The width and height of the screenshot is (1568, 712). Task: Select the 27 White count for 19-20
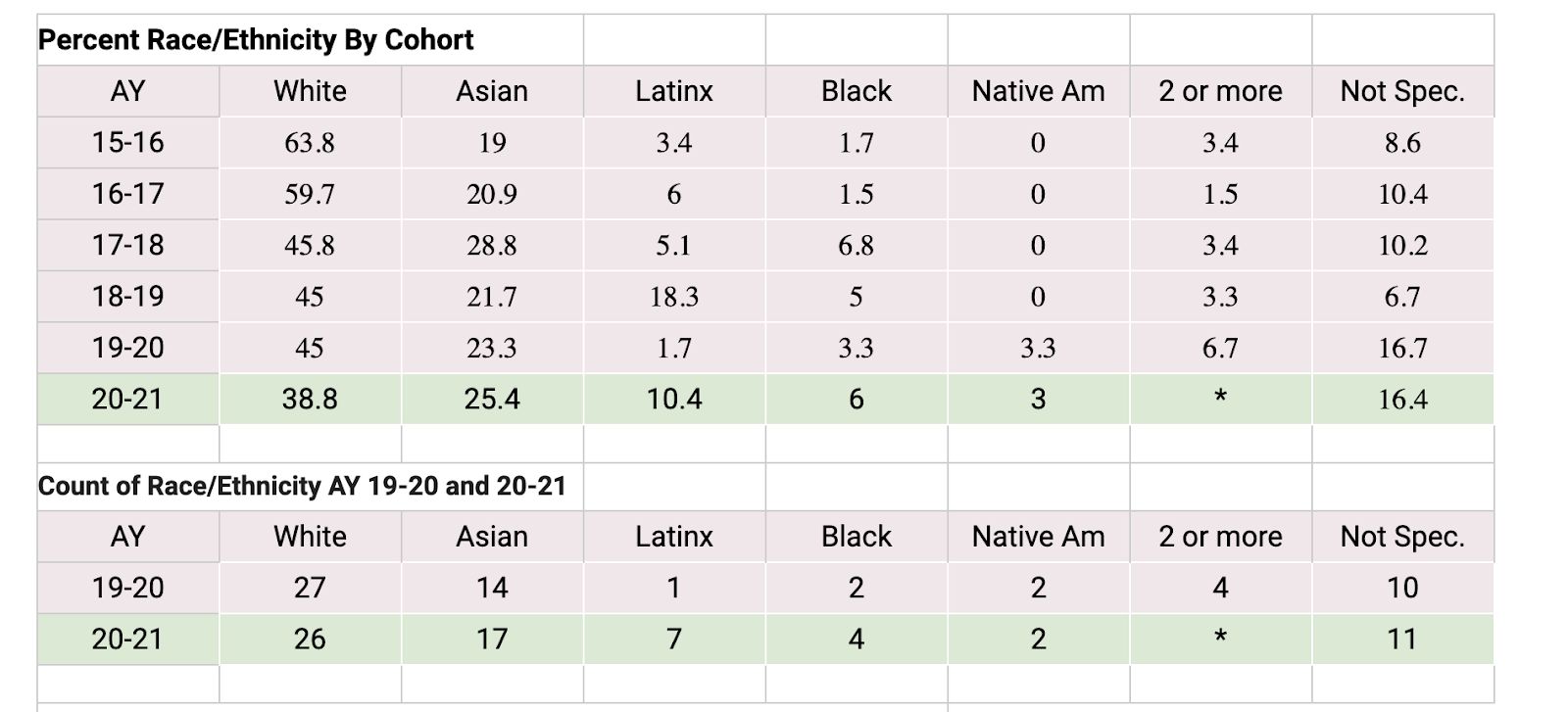click(x=310, y=588)
